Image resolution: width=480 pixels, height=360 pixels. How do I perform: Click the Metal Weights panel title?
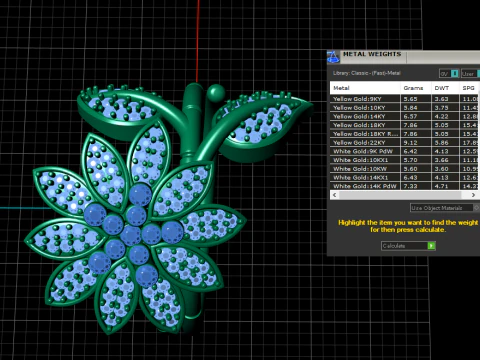[x=372, y=54]
